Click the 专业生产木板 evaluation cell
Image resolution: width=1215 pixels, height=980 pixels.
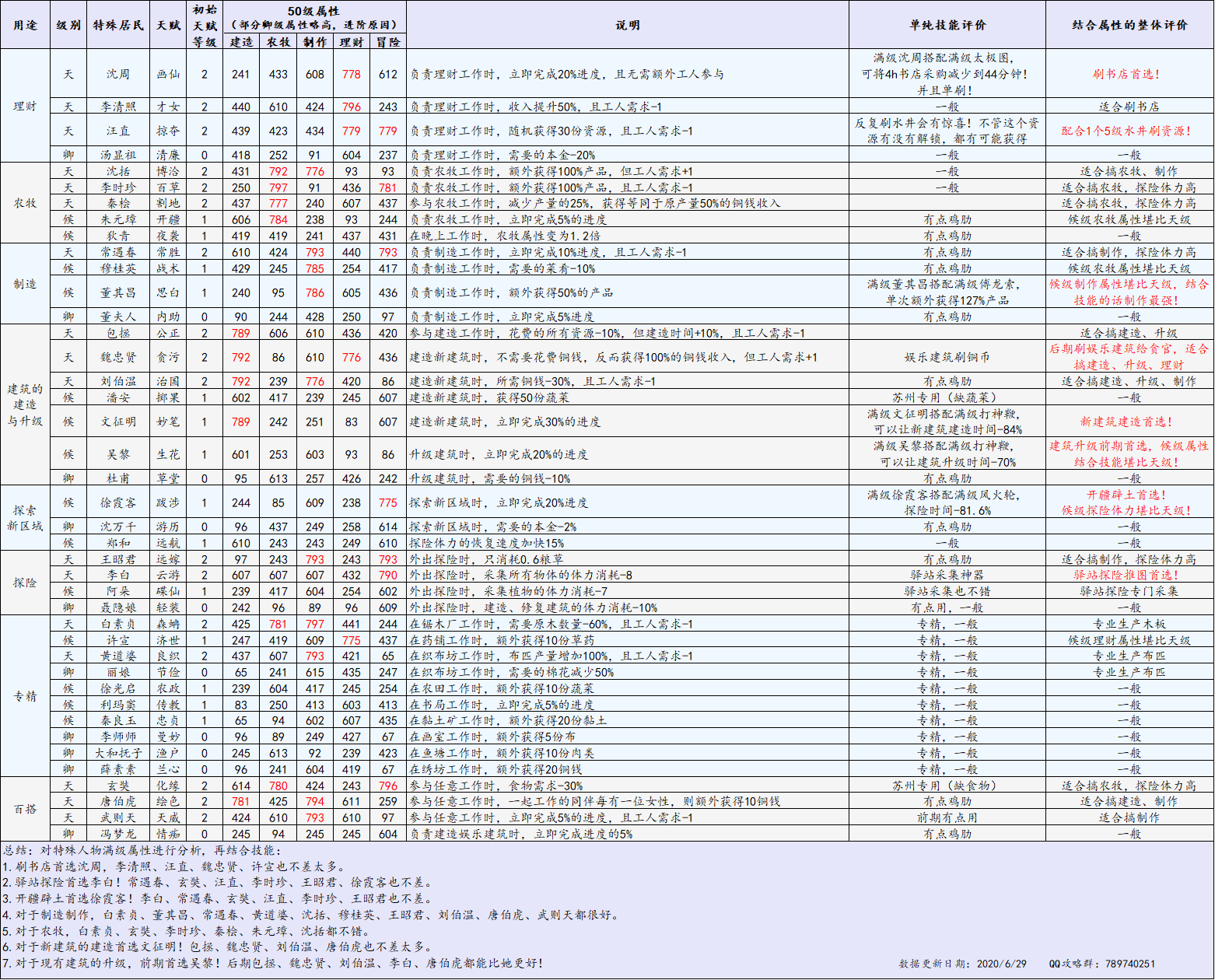pos(1129,624)
